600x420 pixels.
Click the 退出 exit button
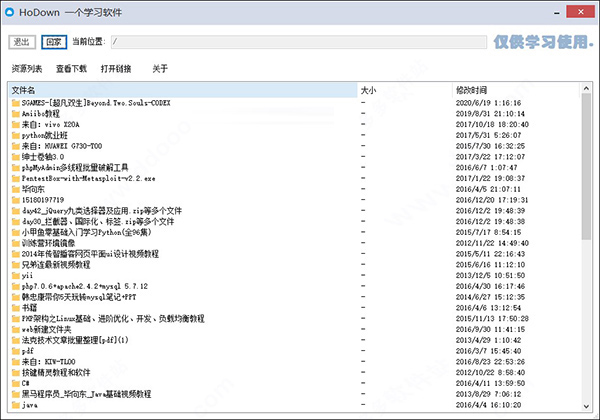point(22,42)
